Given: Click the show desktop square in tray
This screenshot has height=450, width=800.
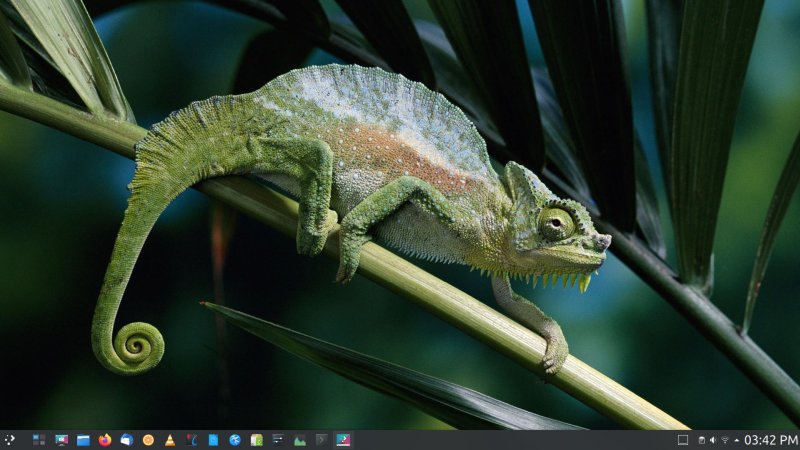Looking at the screenshot, I should point(683,440).
